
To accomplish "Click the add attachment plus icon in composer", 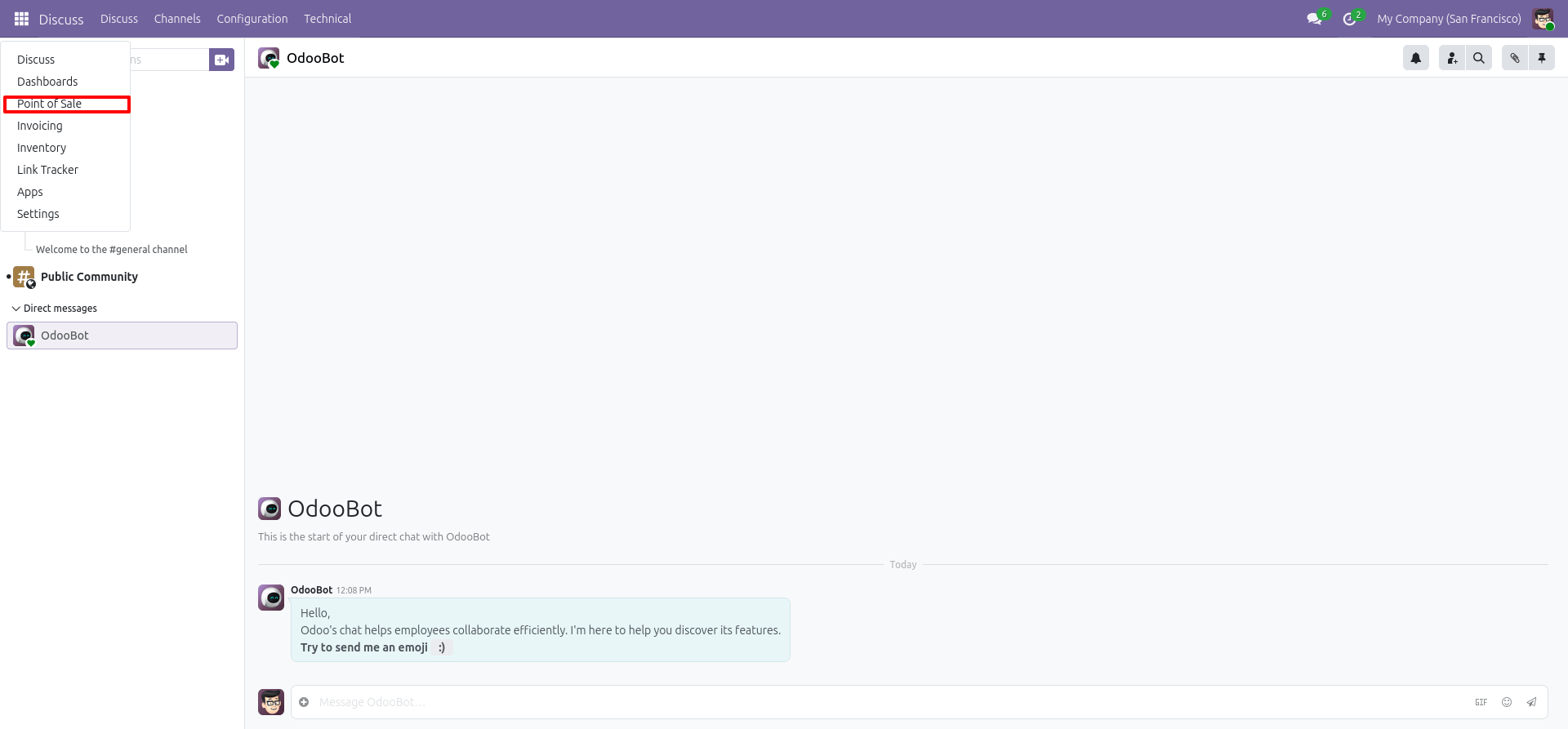I will coord(304,702).
